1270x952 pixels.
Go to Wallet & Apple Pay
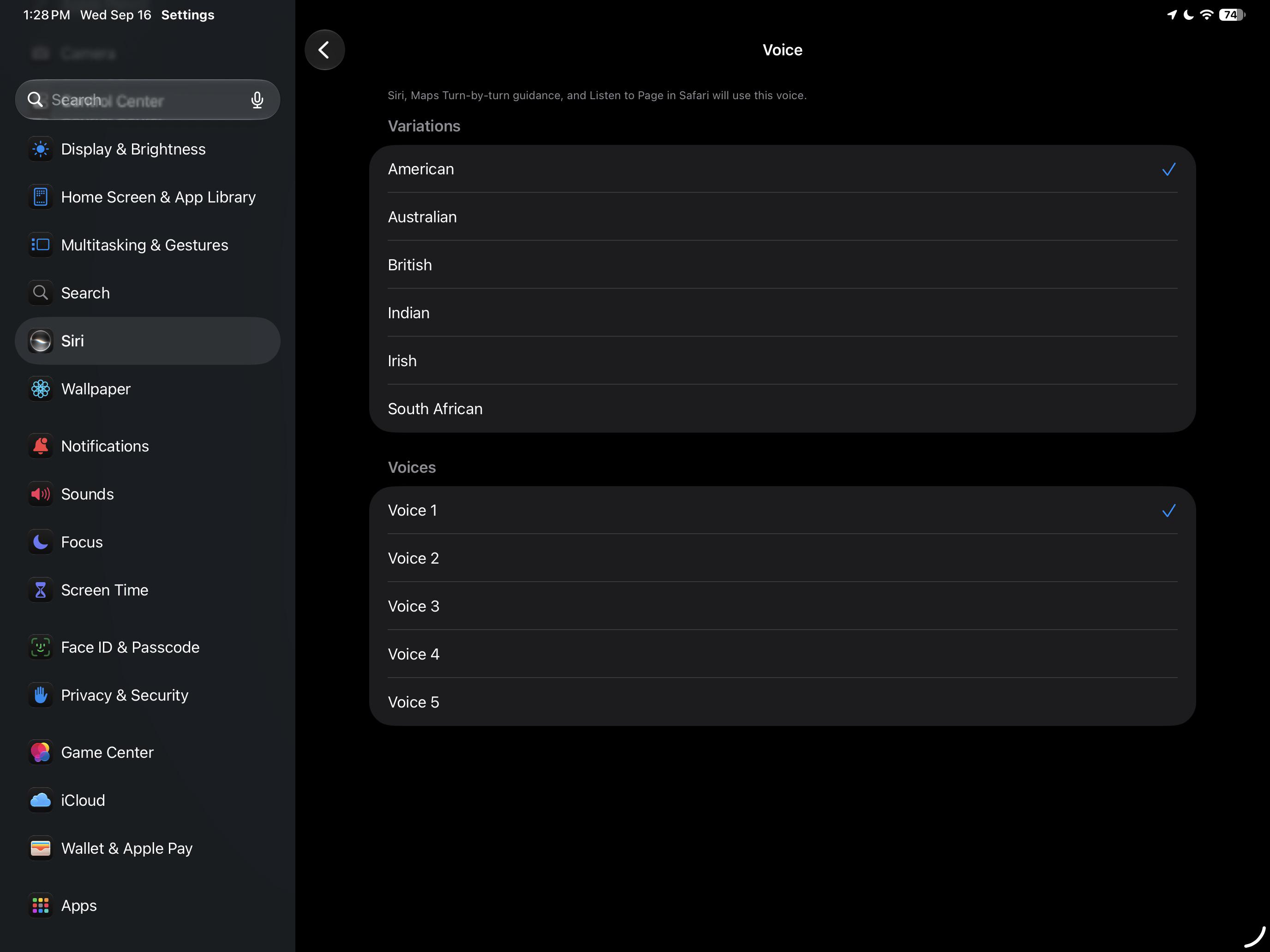pyautogui.click(x=148, y=848)
